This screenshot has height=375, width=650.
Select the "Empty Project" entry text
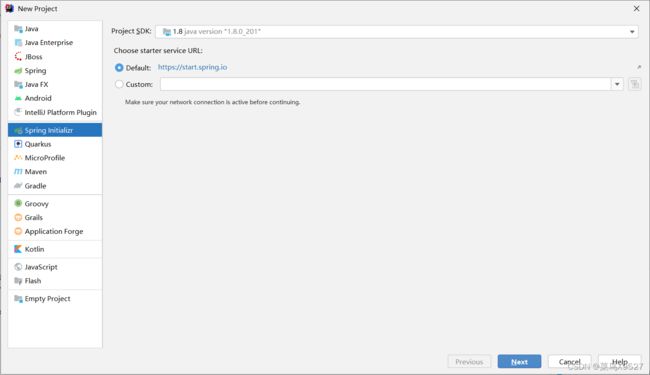point(47,299)
